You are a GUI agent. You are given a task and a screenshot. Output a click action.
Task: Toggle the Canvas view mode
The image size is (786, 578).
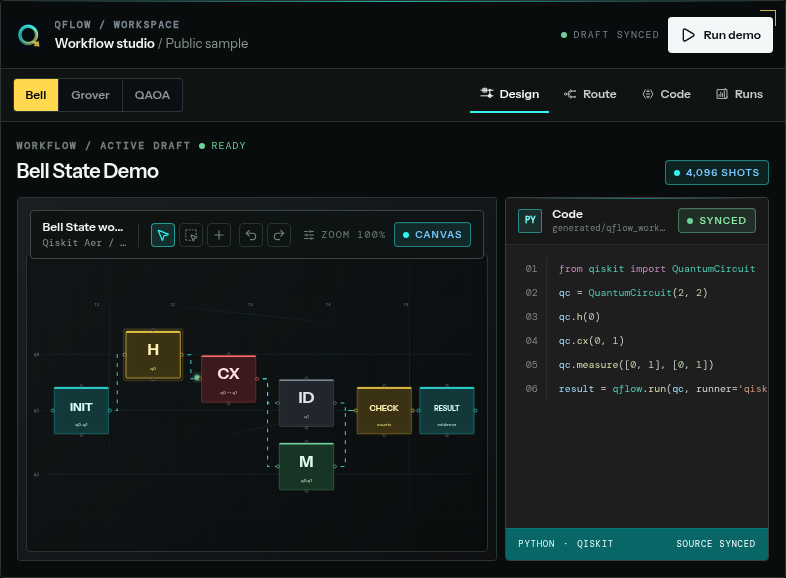pos(432,235)
